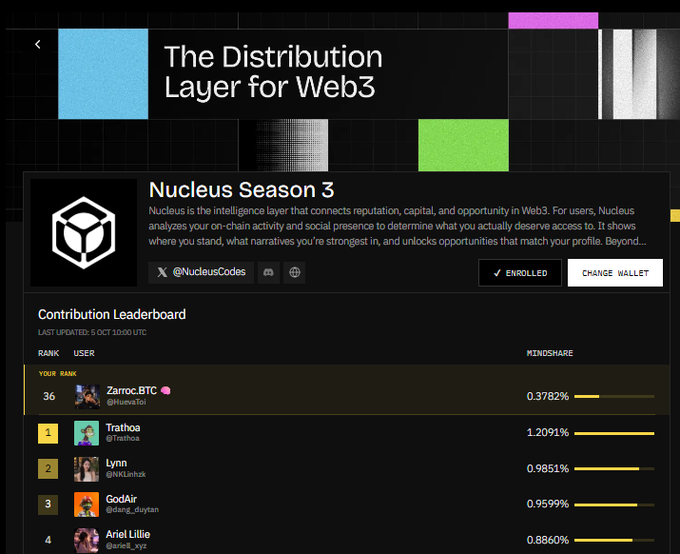Select the Rank column header
The width and height of the screenshot is (680, 554).
pos(49,353)
